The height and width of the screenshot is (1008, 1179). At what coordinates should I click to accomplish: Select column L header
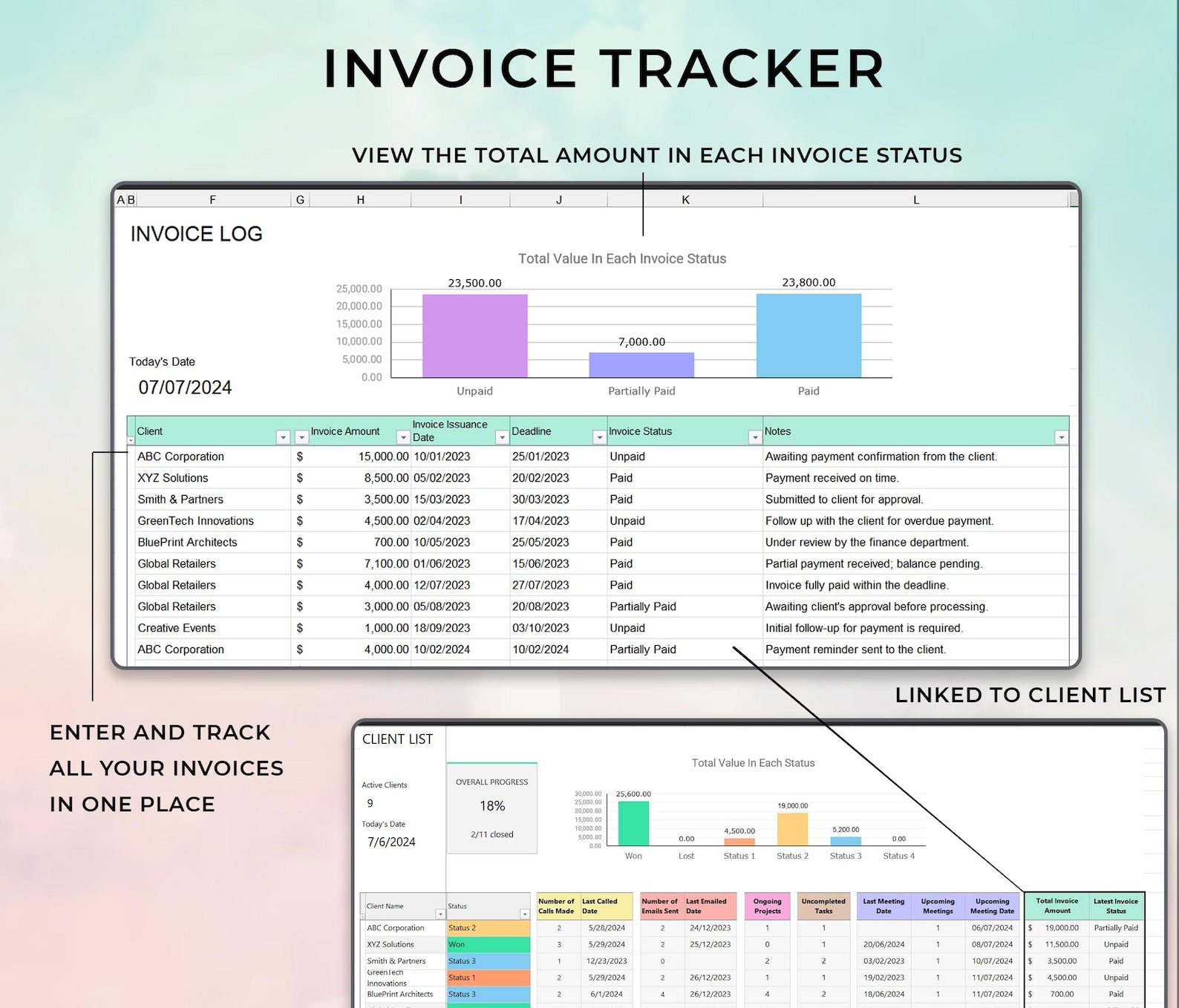(915, 200)
